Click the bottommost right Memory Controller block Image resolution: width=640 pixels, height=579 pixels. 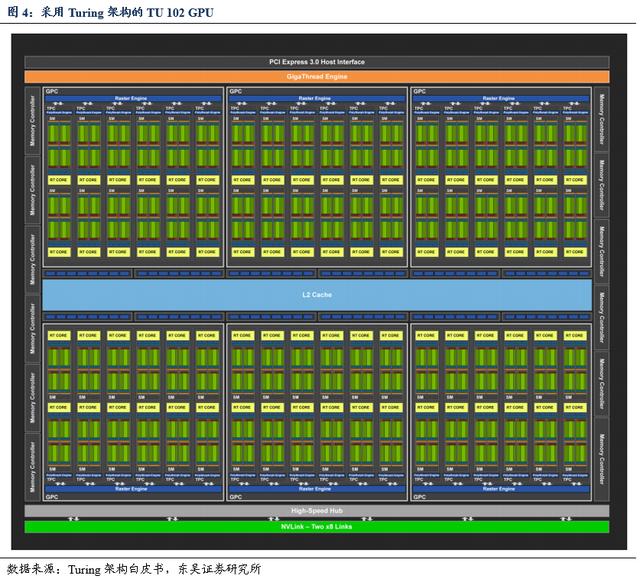pyautogui.click(x=601, y=467)
